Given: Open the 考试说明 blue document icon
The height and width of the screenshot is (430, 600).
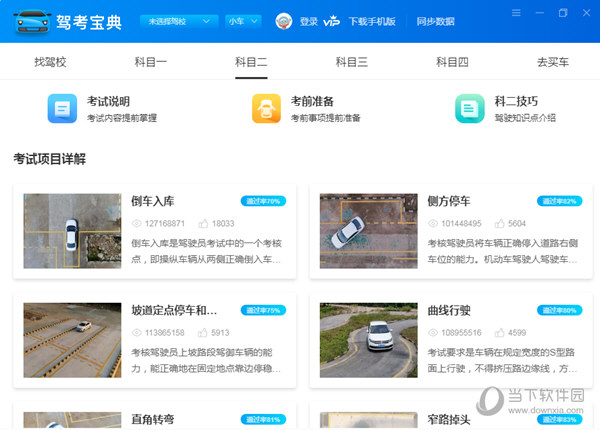Looking at the screenshot, I should pos(62,109).
